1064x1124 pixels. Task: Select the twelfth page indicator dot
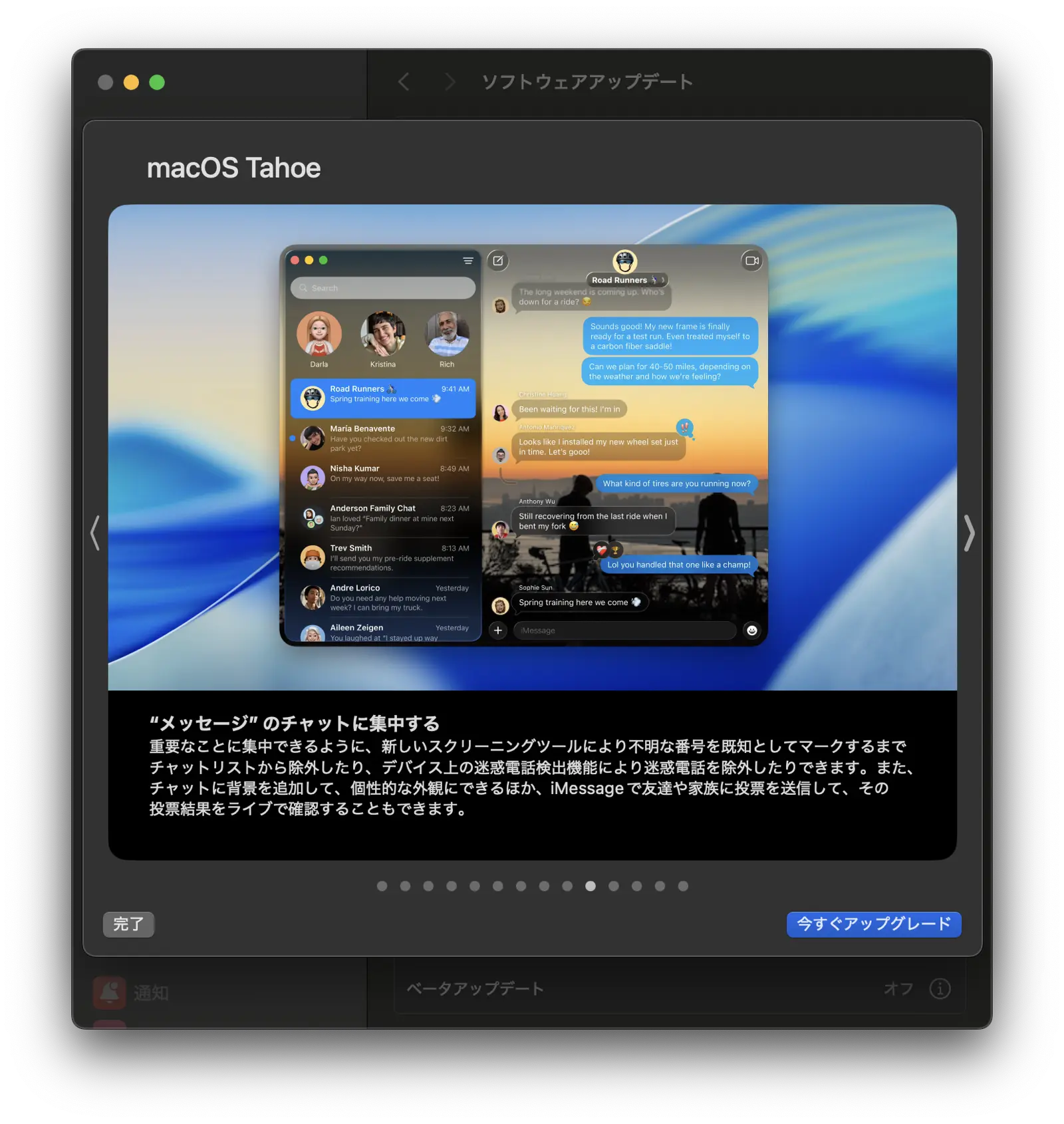637,886
